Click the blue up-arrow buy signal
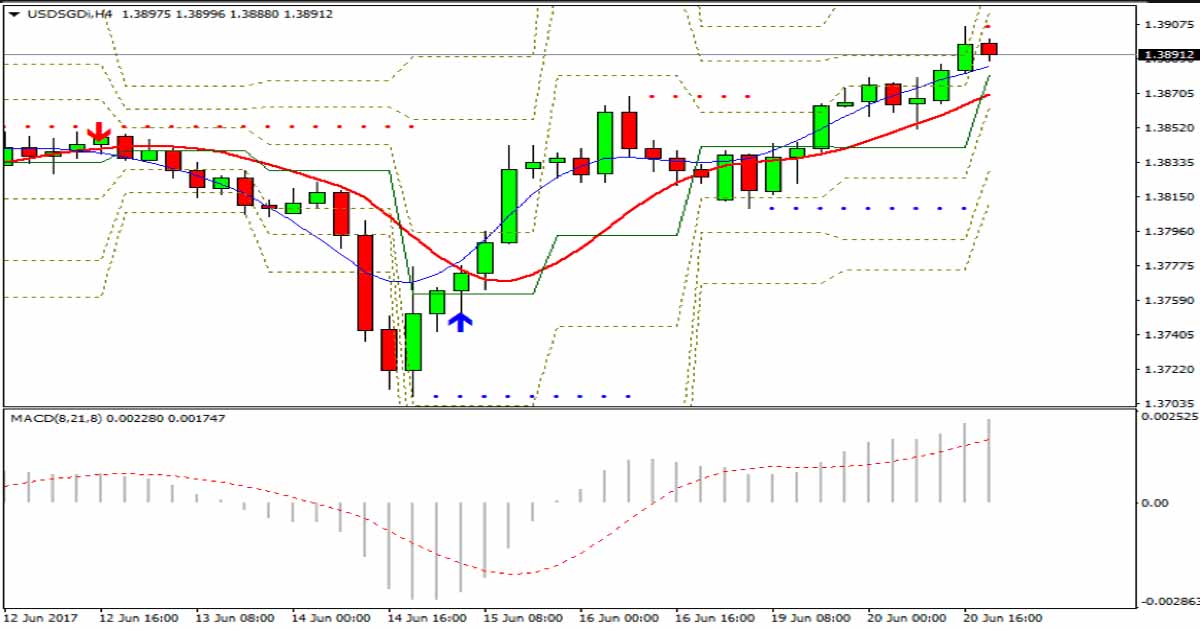1200x630 pixels. [459, 321]
